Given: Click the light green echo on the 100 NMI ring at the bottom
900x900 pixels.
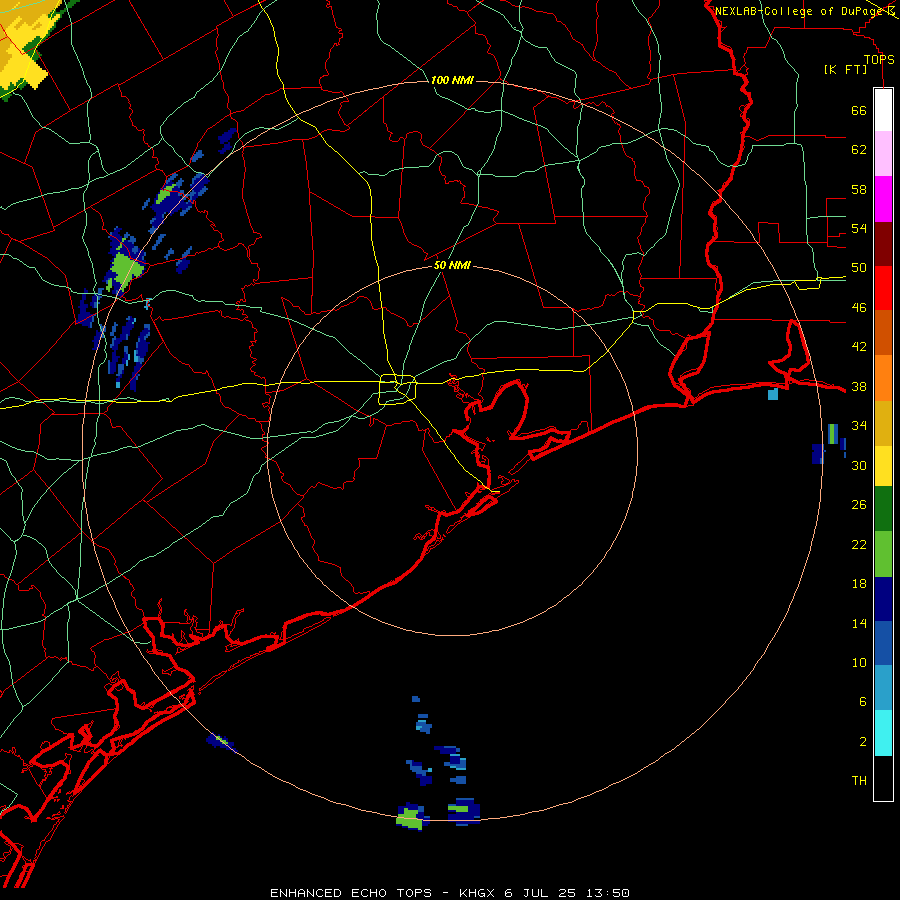Looking at the screenshot, I should click(x=410, y=818).
